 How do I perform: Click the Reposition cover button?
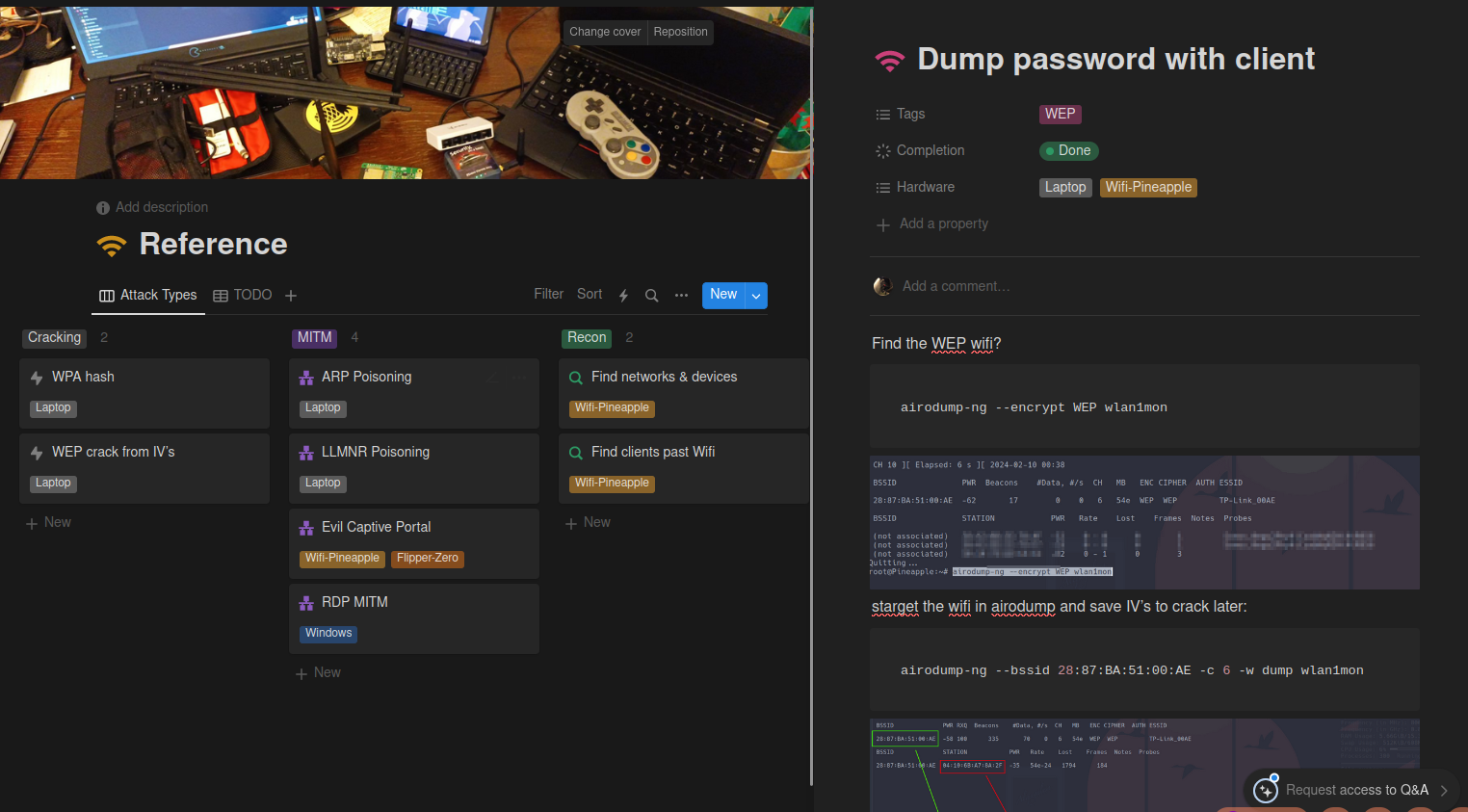[x=680, y=32]
